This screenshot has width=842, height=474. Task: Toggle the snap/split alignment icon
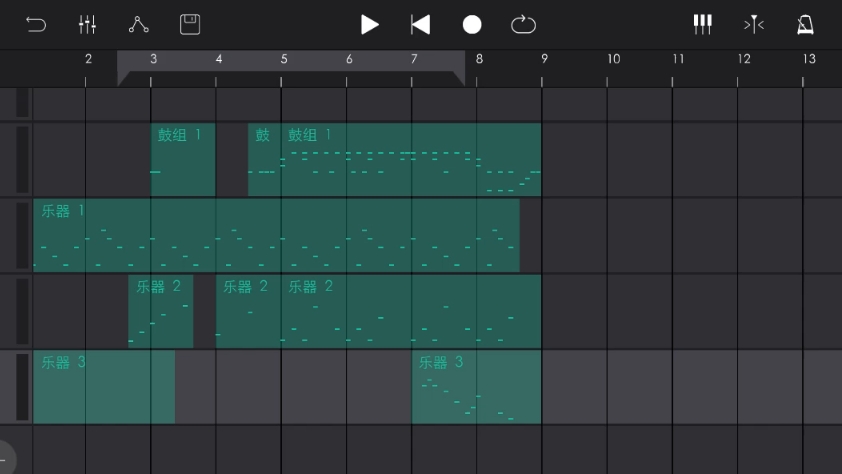pyautogui.click(x=754, y=25)
